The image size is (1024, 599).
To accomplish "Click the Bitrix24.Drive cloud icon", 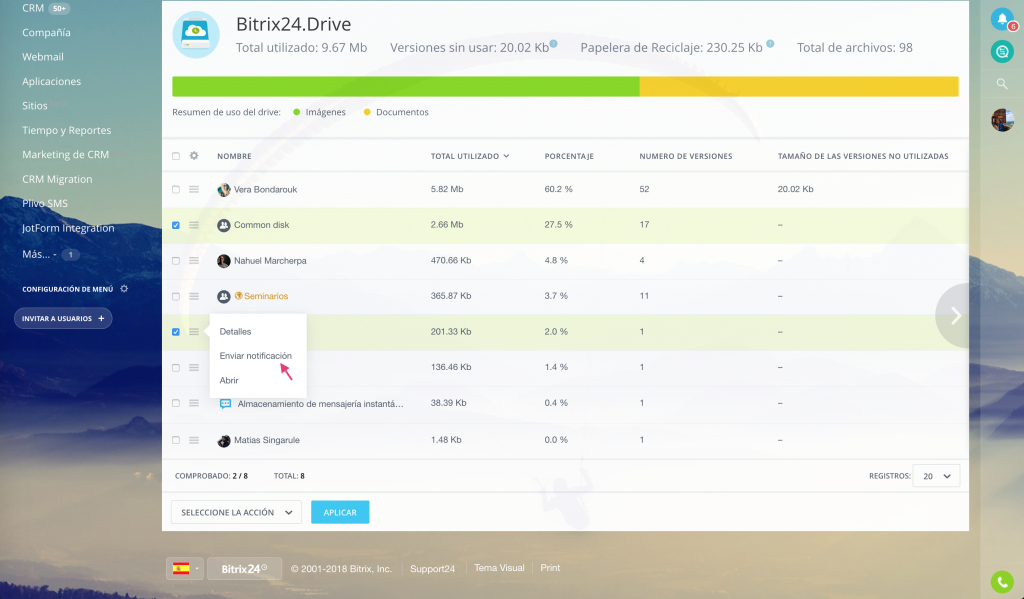I will pos(196,35).
